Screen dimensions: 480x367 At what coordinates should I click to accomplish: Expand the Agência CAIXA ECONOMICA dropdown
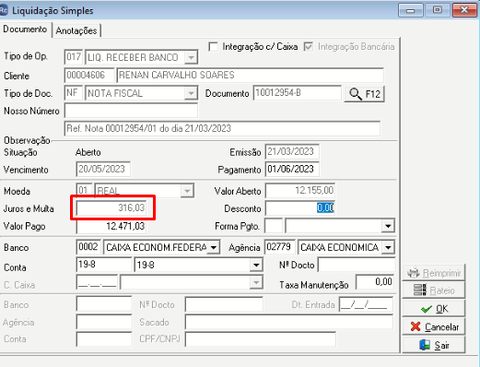pyautogui.click(x=388, y=248)
